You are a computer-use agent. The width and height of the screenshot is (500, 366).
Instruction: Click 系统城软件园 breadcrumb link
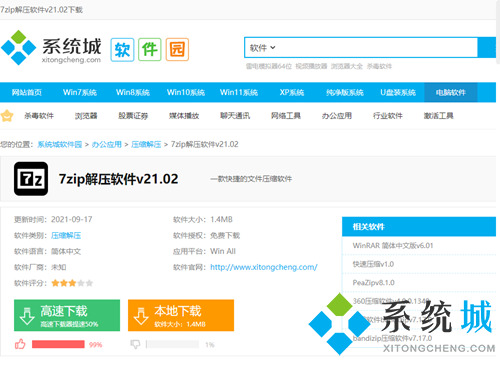60,144
